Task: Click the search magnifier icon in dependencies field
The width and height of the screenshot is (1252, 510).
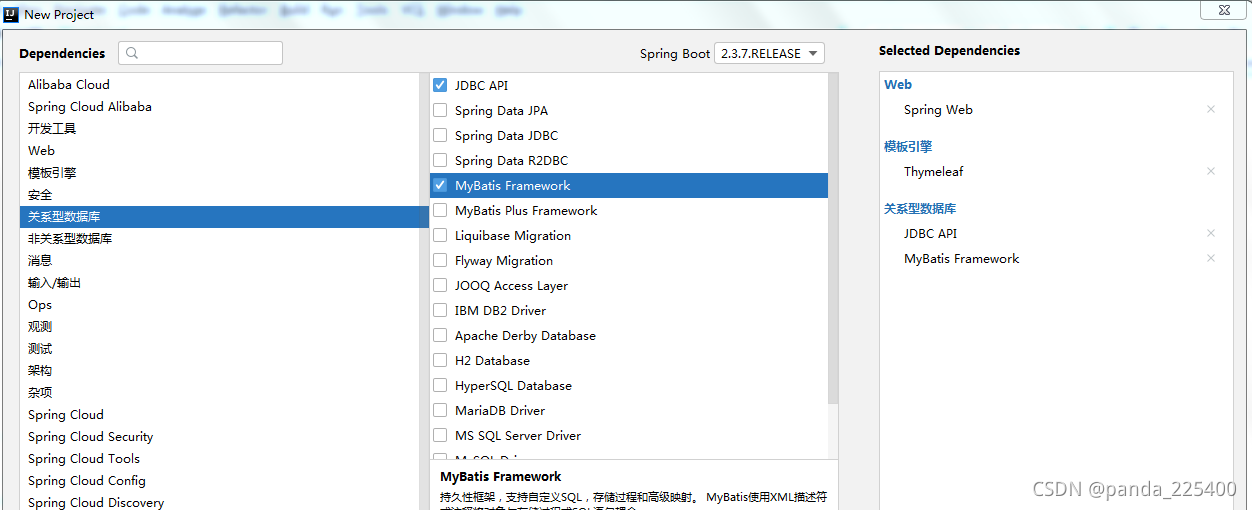Action: click(133, 54)
